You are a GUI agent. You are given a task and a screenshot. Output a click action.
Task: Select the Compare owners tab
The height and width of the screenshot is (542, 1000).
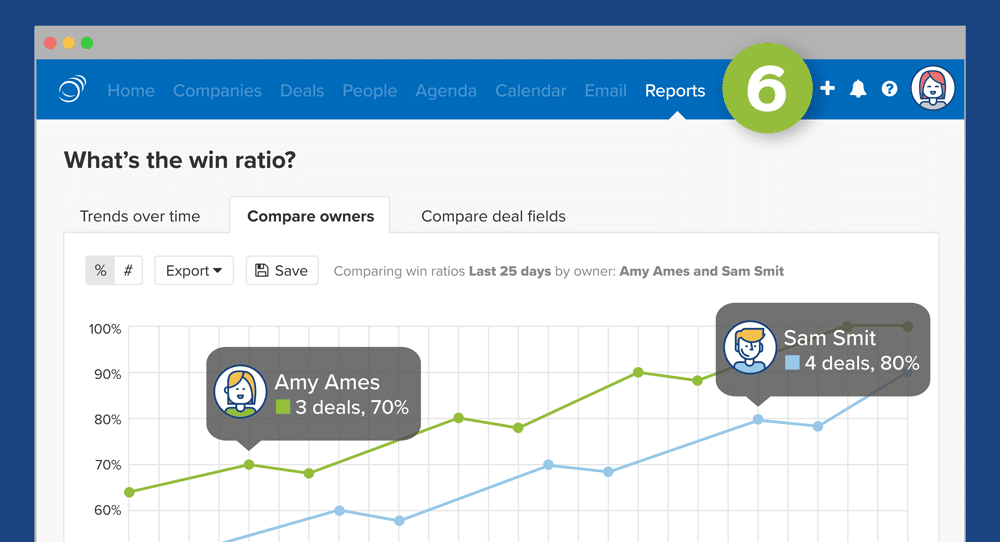[310, 216]
